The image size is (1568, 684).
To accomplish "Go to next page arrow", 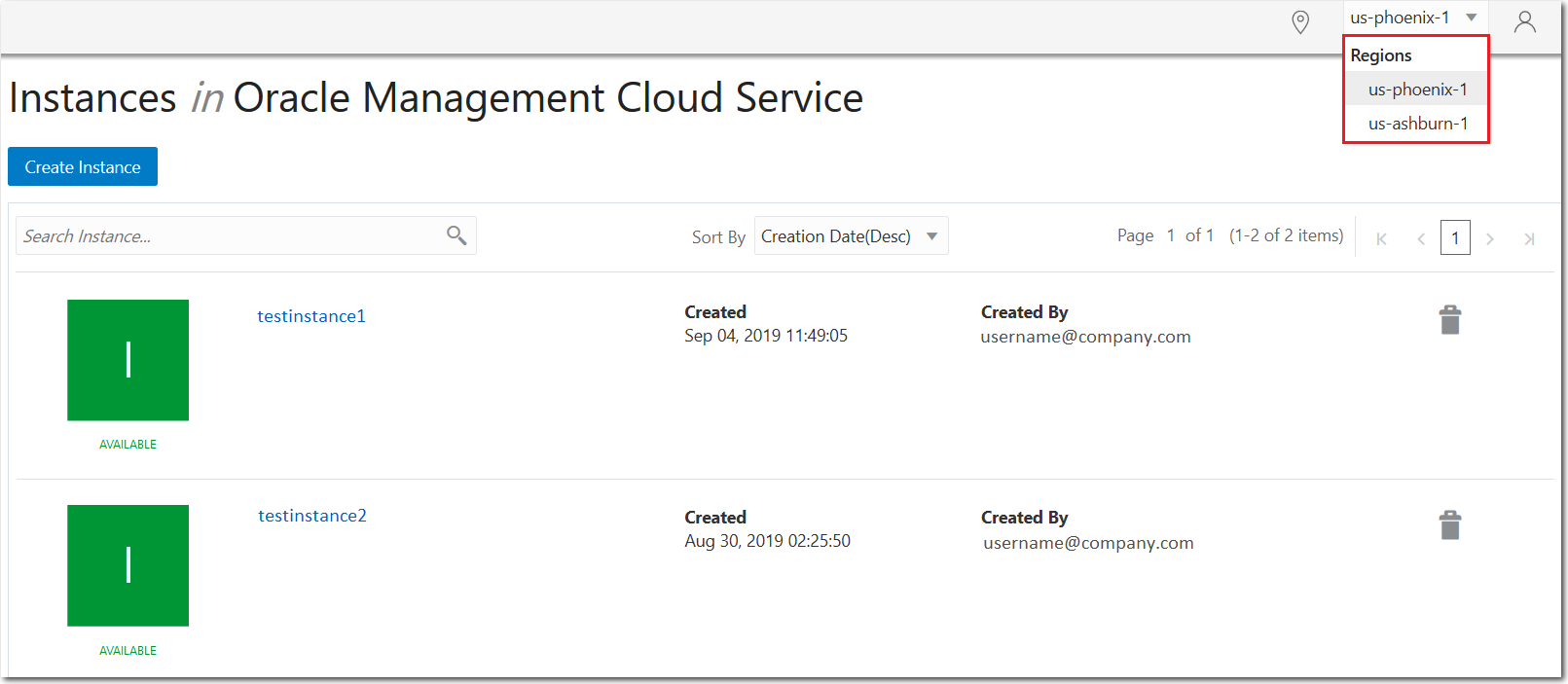I will coord(1490,238).
